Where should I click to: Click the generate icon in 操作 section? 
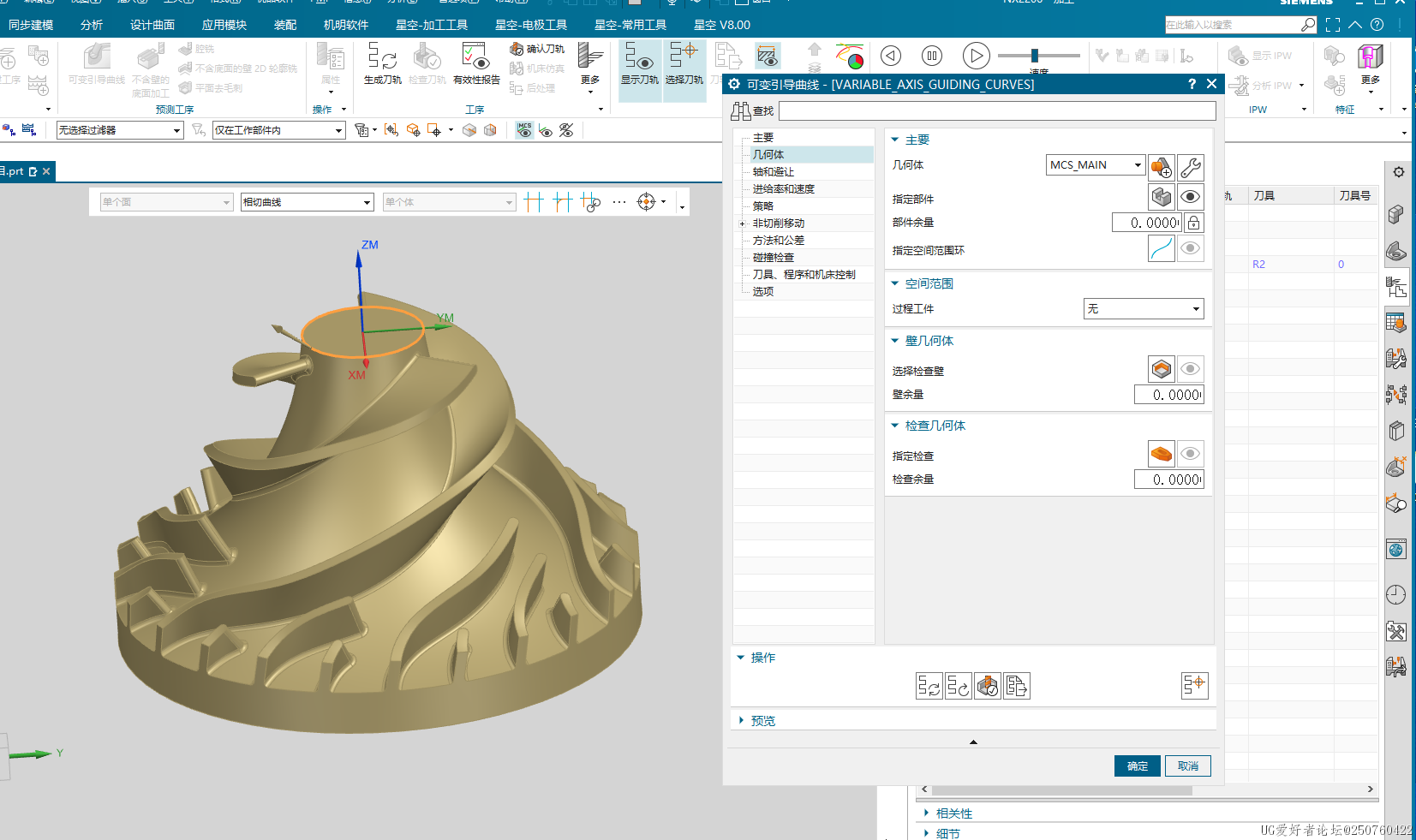(x=929, y=686)
